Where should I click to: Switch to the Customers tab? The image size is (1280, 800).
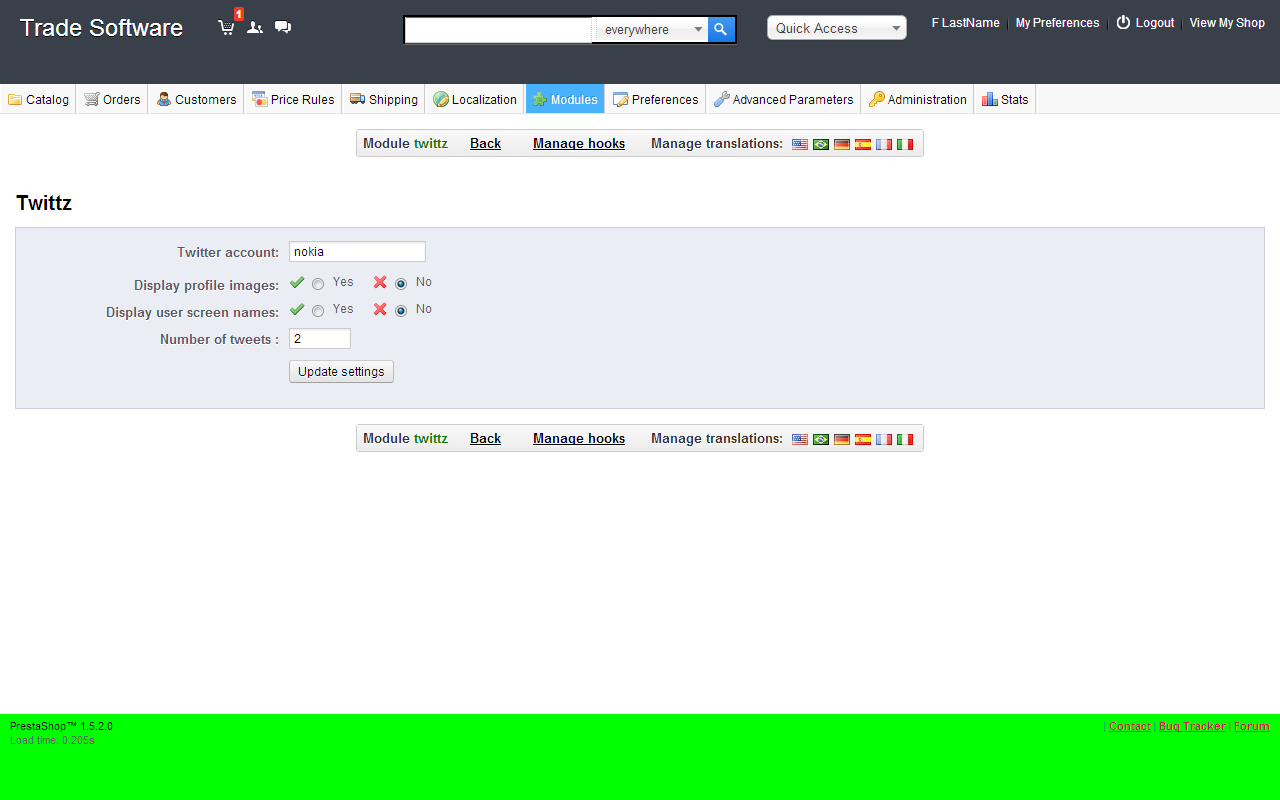tap(196, 99)
